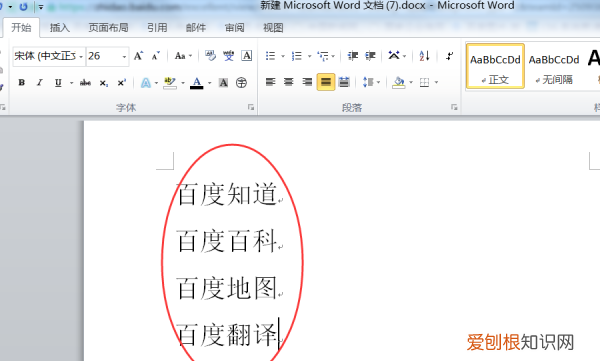Center the paragraph text

(x=289, y=82)
